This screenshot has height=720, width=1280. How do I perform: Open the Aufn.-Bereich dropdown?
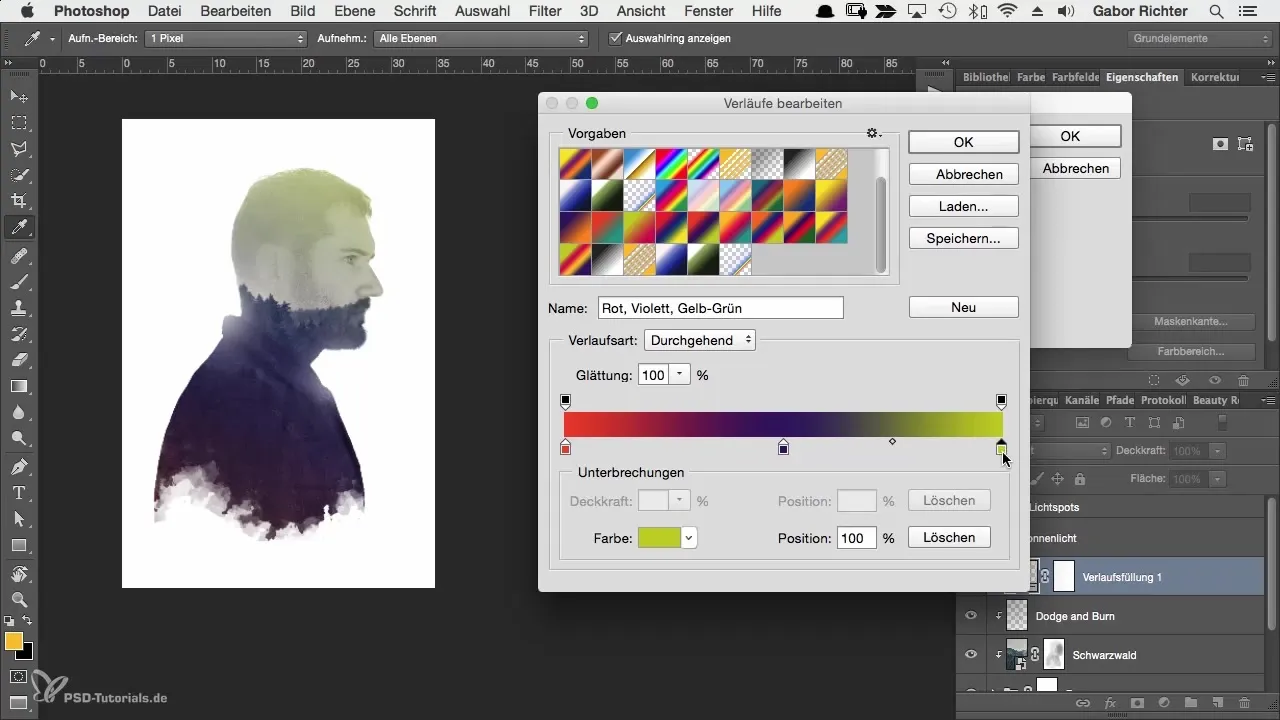[x=225, y=38]
